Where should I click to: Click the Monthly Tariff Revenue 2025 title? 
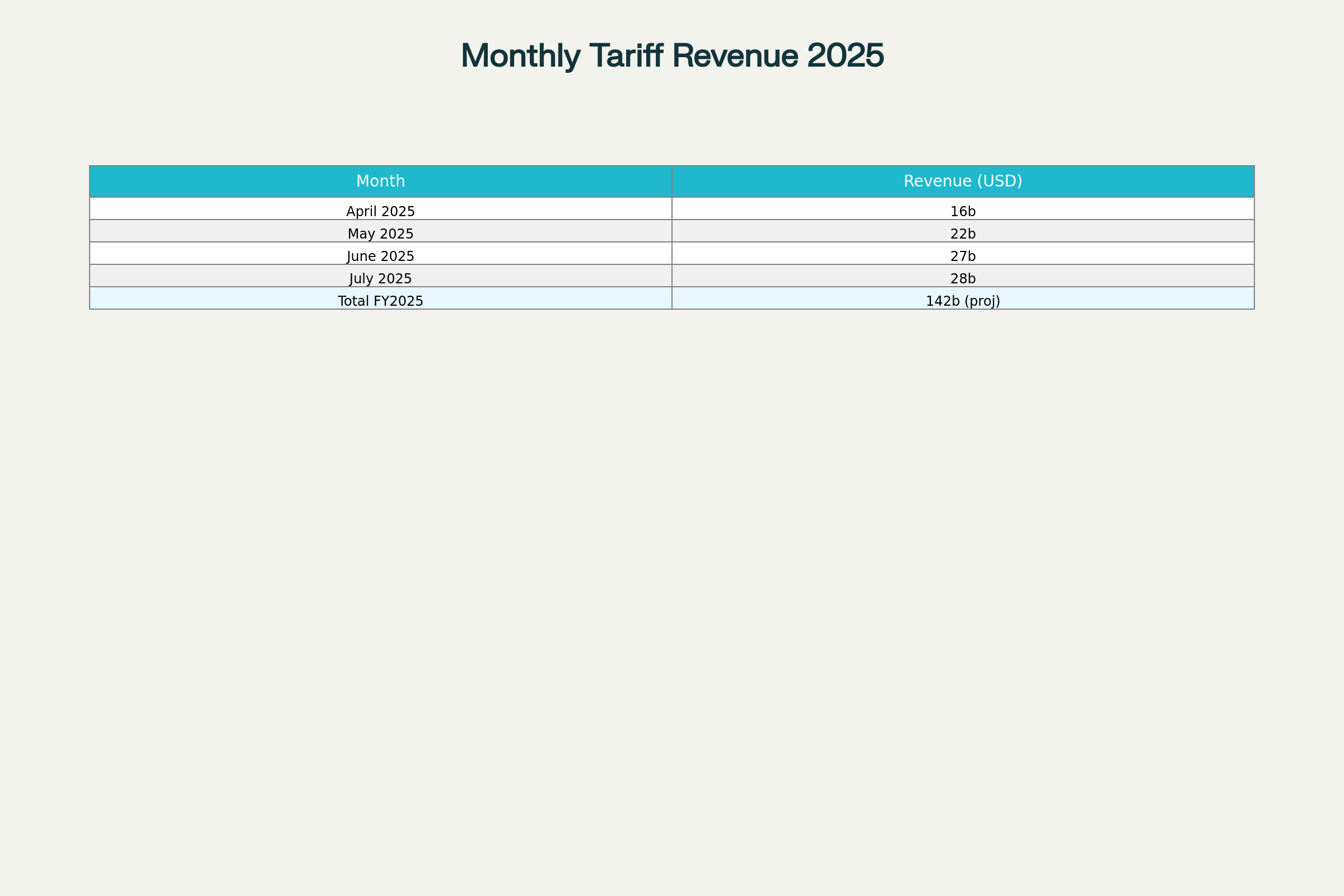pyautogui.click(x=672, y=56)
